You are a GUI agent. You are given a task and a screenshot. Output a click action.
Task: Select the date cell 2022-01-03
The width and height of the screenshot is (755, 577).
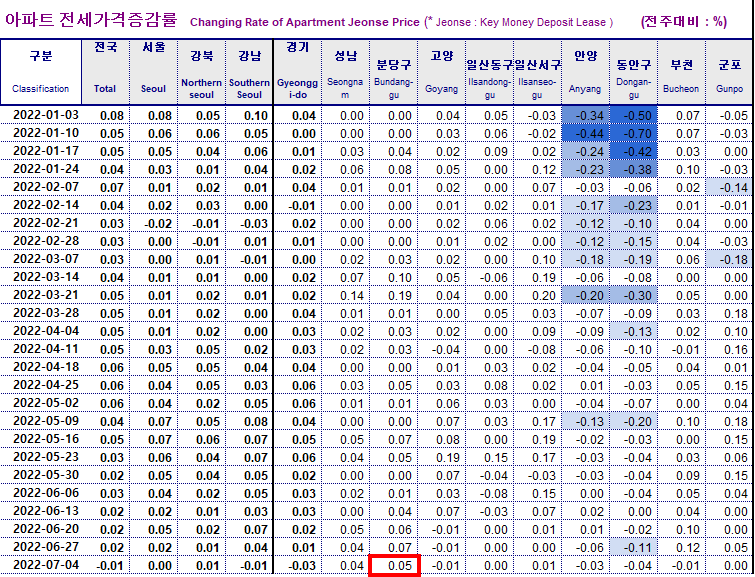[41, 115]
